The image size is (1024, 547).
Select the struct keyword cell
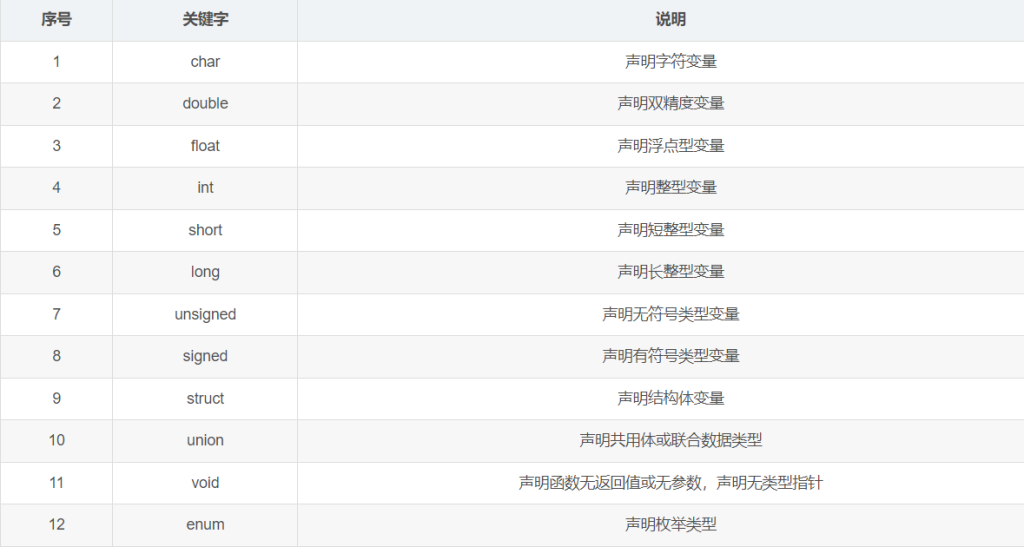coord(205,398)
